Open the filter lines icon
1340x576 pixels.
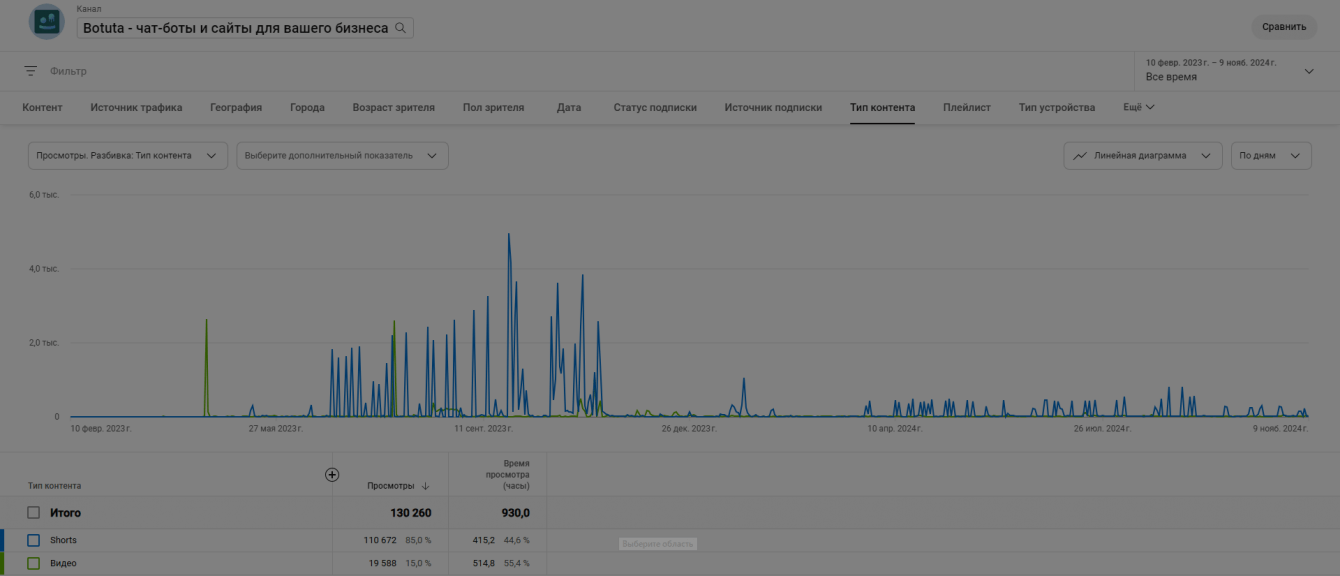pyautogui.click(x=31, y=71)
